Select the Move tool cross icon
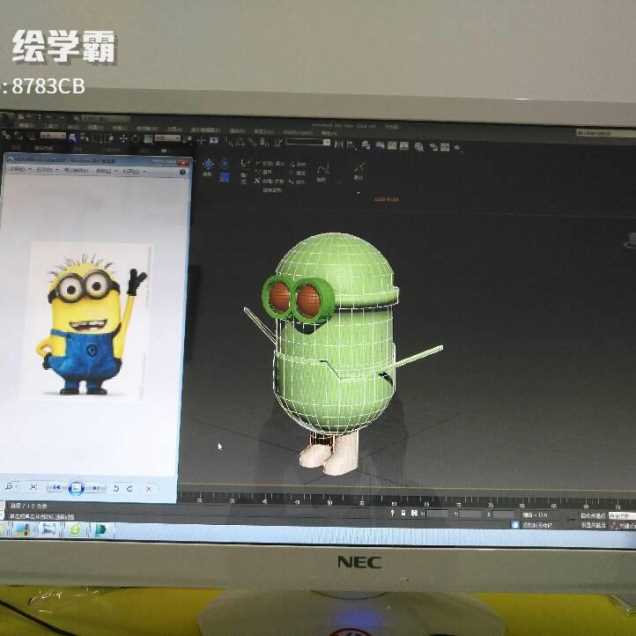This screenshot has height=636, width=636. point(123,139)
